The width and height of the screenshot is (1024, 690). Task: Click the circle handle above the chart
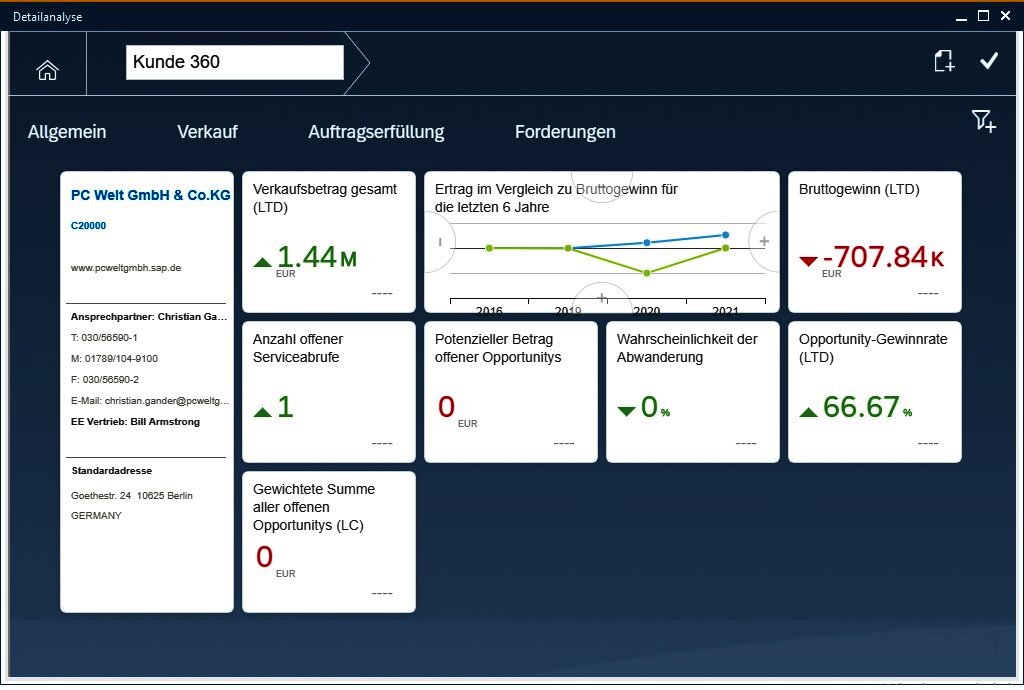coord(602,185)
